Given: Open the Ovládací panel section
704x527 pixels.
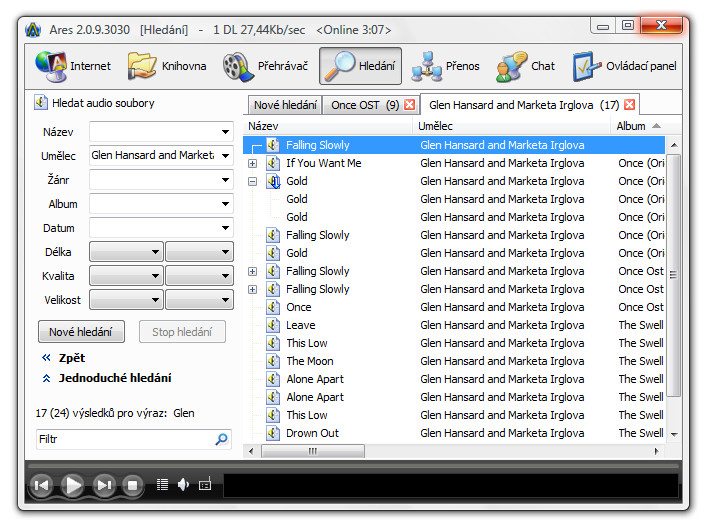Looking at the screenshot, I should pos(624,66).
